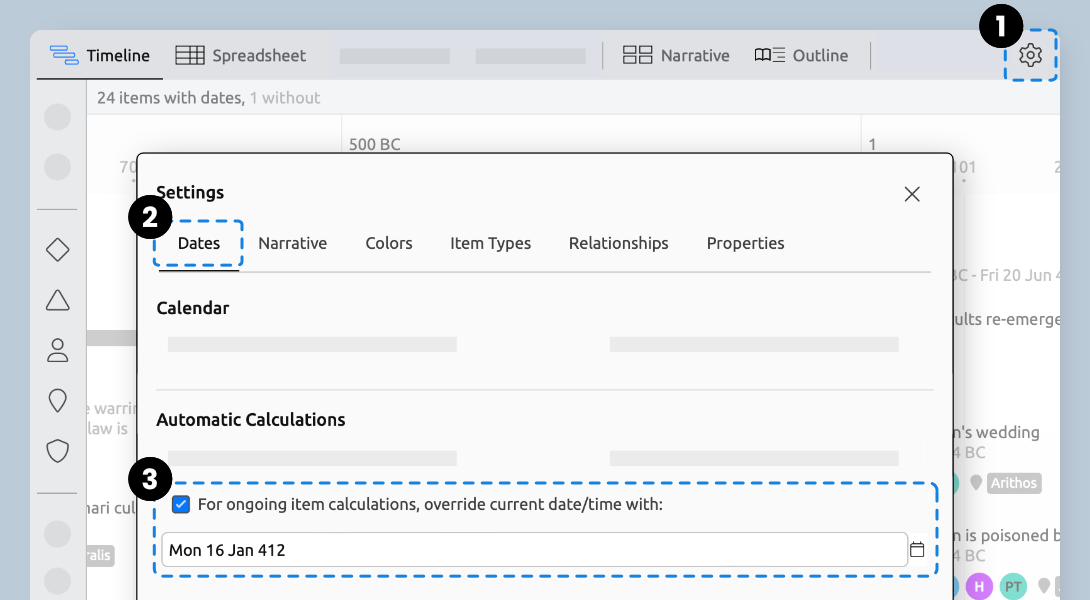
Task: Click the PT avatar badge
Action: pyautogui.click(x=1014, y=587)
